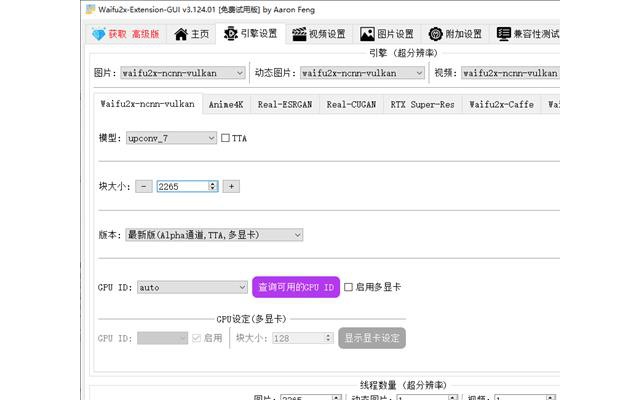Select the 引擎设置 engine settings tab
This screenshot has width=640, height=400.
(x=251, y=33)
